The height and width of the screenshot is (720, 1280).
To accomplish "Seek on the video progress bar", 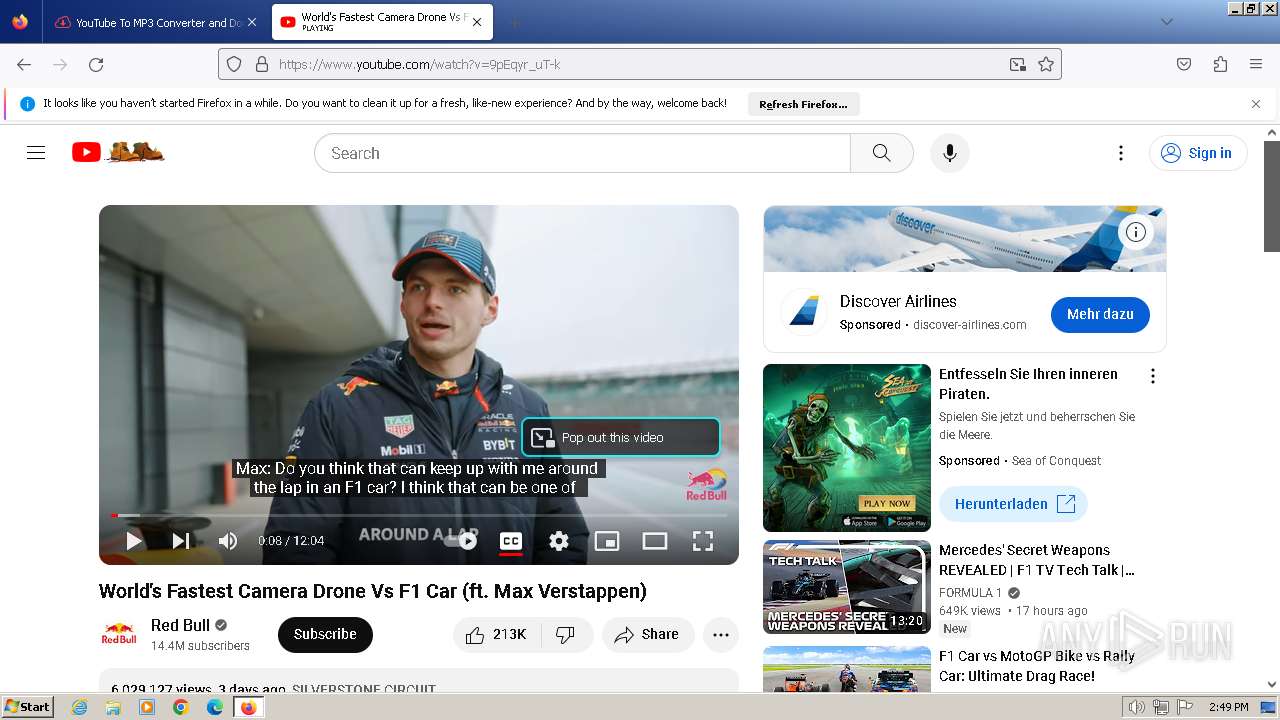I will pyautogui.click(x=419, y=516).
